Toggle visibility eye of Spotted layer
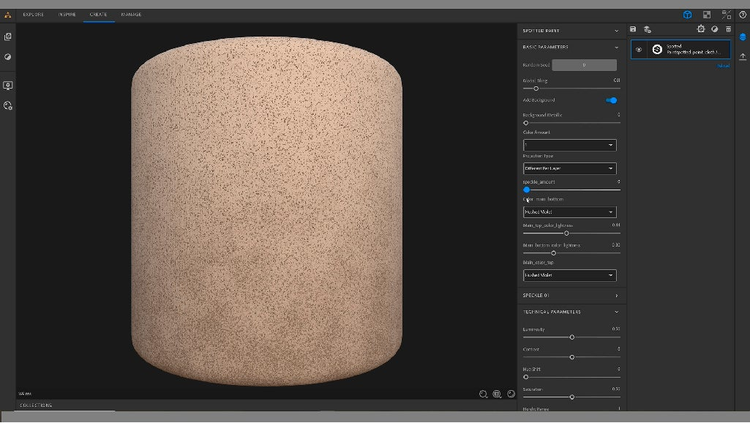The height and width of the screenshot is (423, 750). click(x=639, y=49)
